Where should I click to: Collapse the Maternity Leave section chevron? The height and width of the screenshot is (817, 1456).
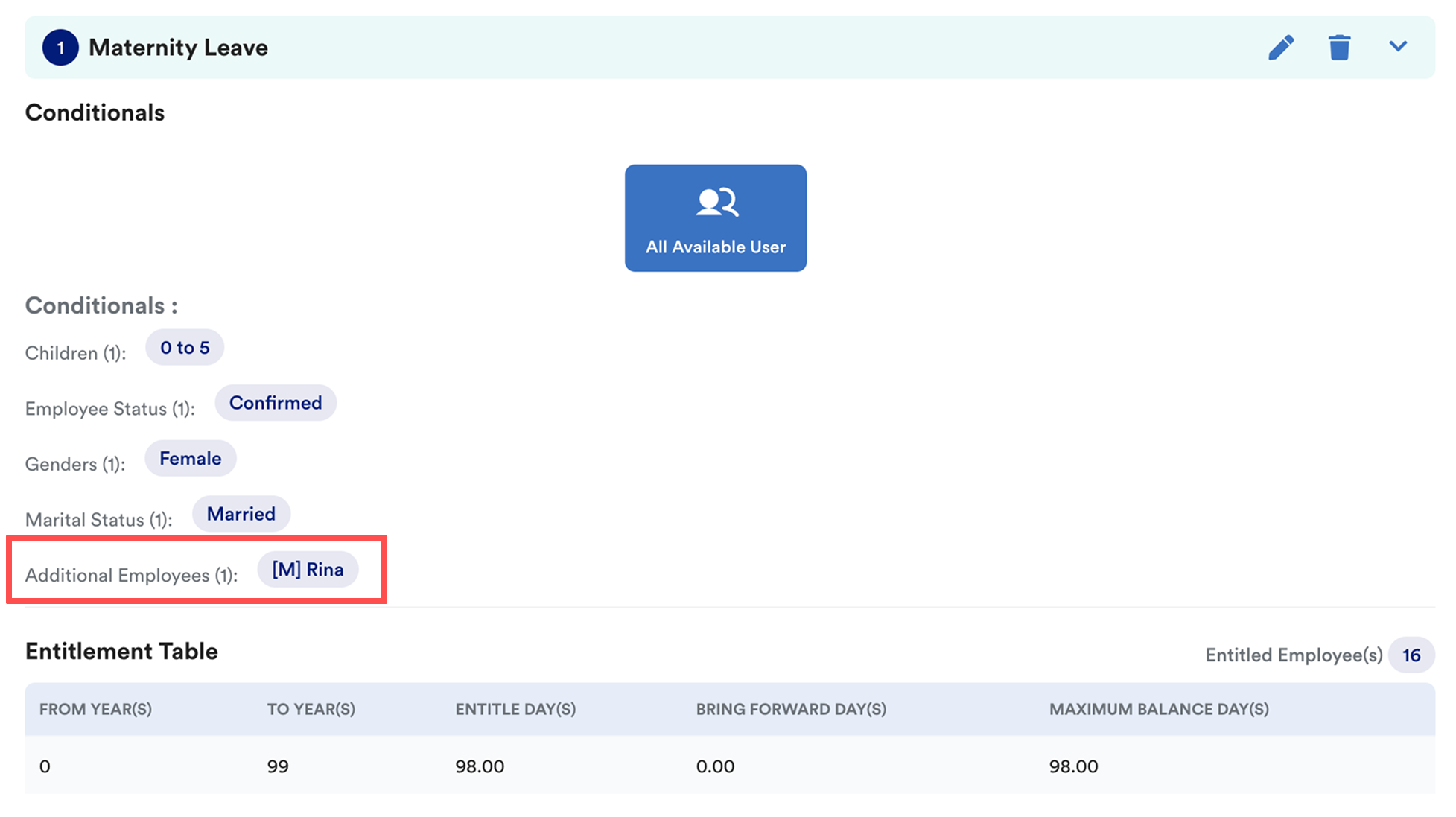1398,46
